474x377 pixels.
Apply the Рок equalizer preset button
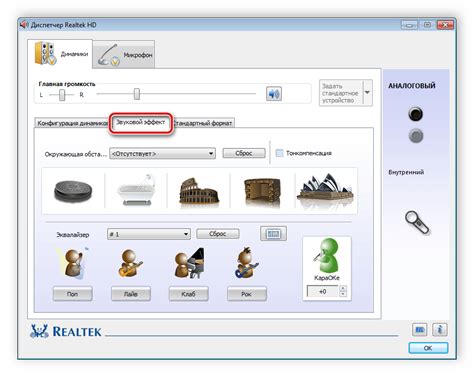click(247, 294)
